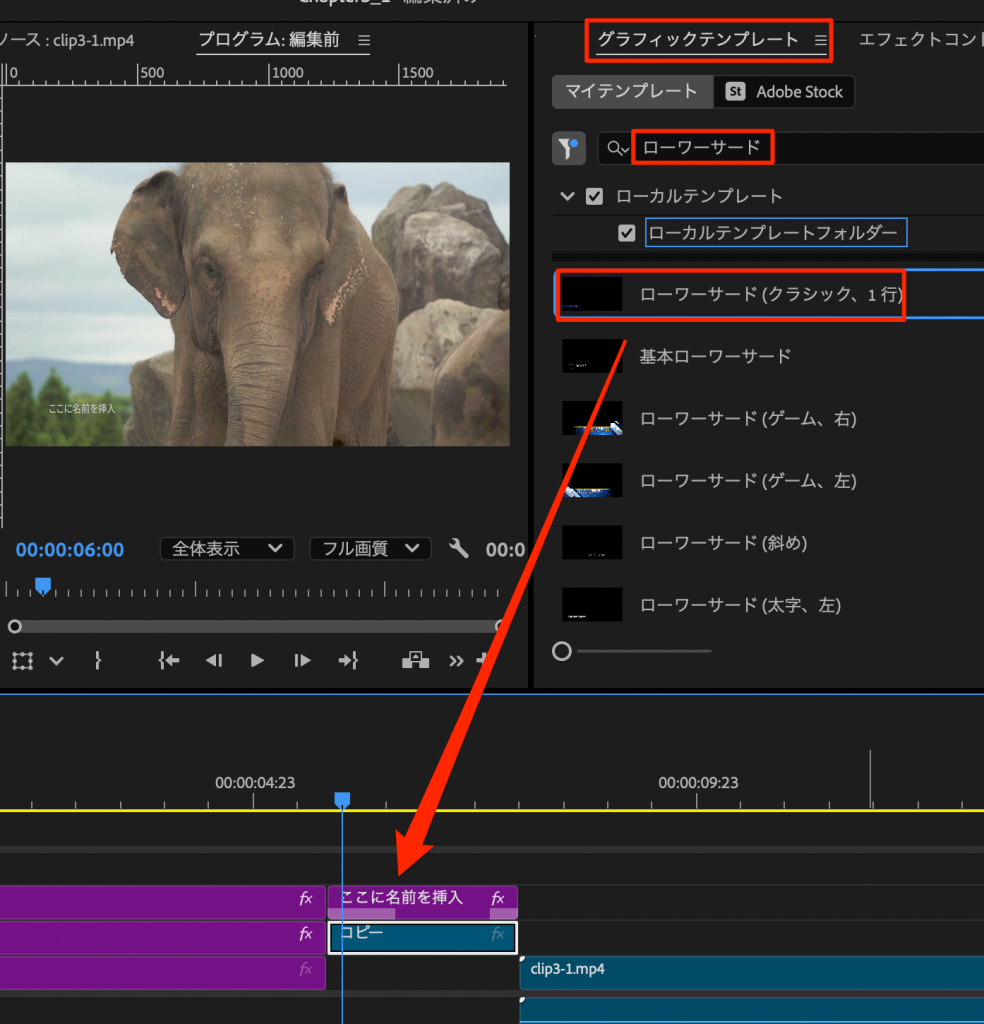Step back one frame

point(213,660)
